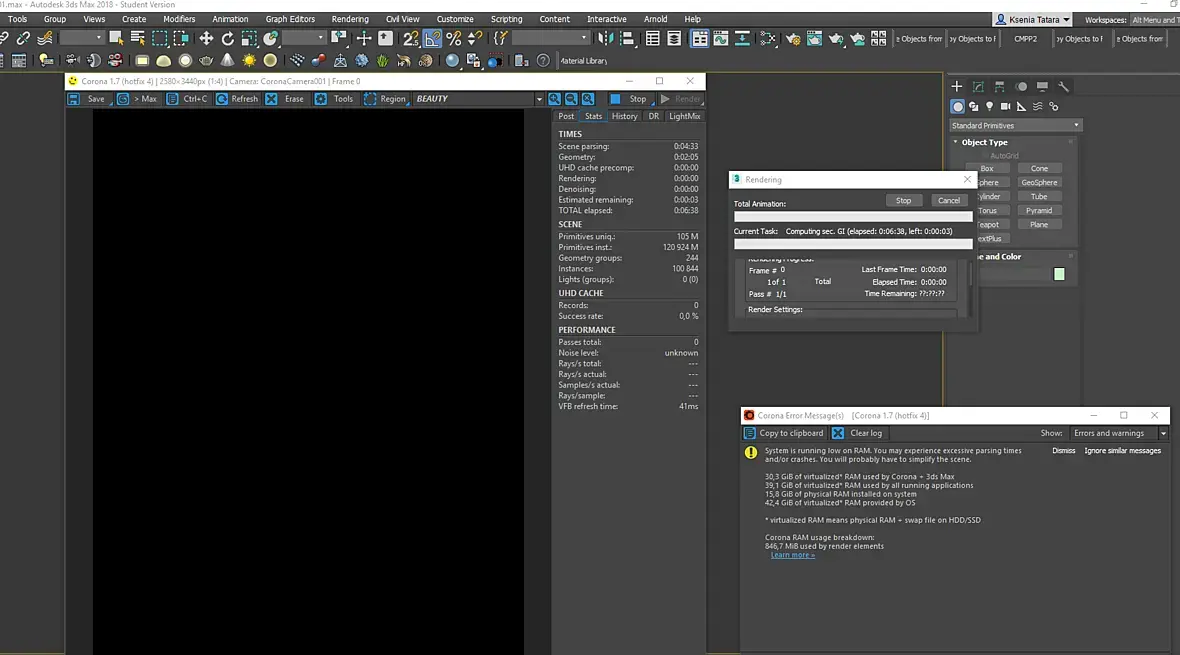Screen dimensions: 1180x655
Task: Enable the AutoGrid checkbox
Action: pos(984,156)
